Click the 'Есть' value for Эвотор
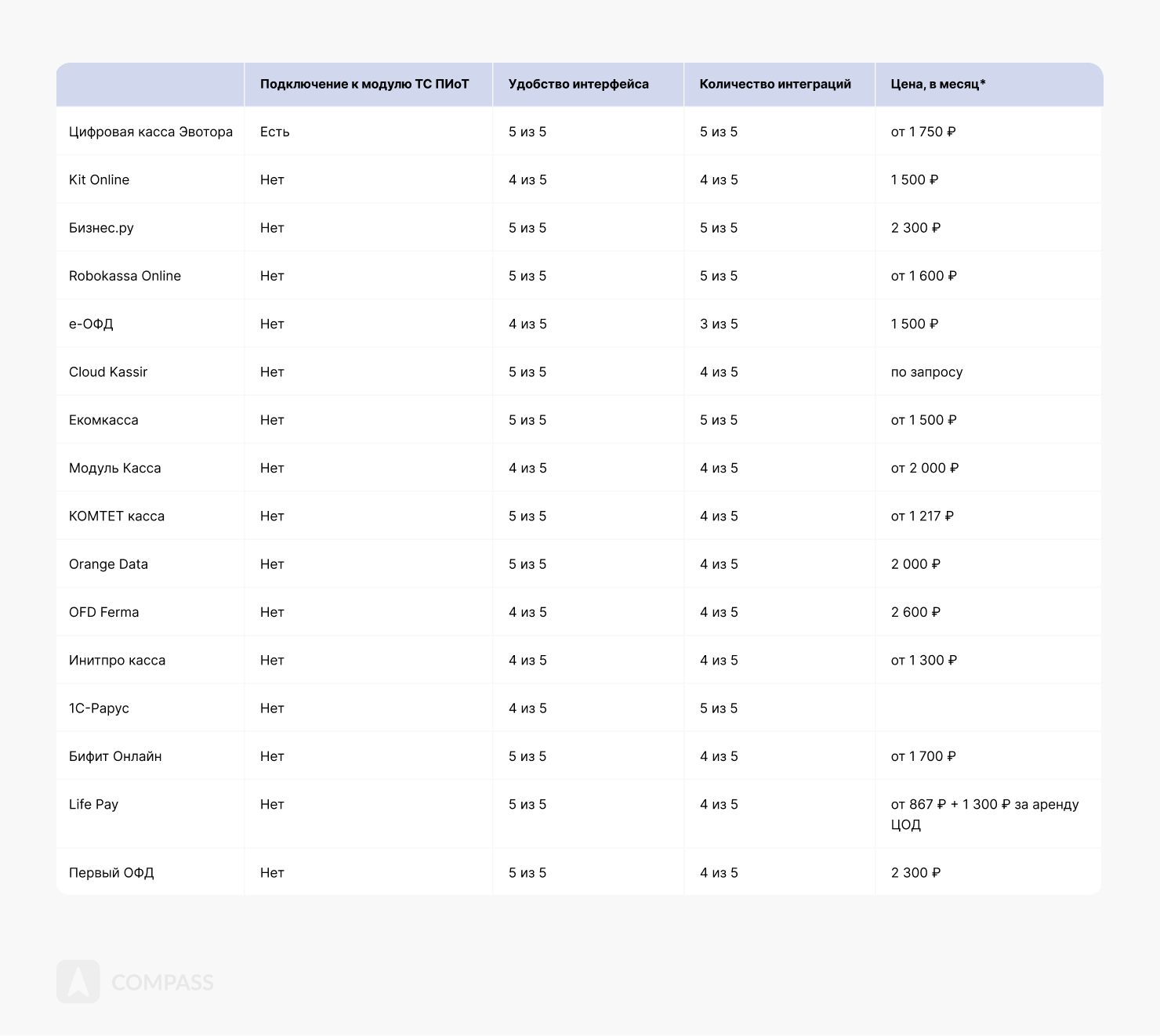1160x1036 pixels. [x=275, y=132]
